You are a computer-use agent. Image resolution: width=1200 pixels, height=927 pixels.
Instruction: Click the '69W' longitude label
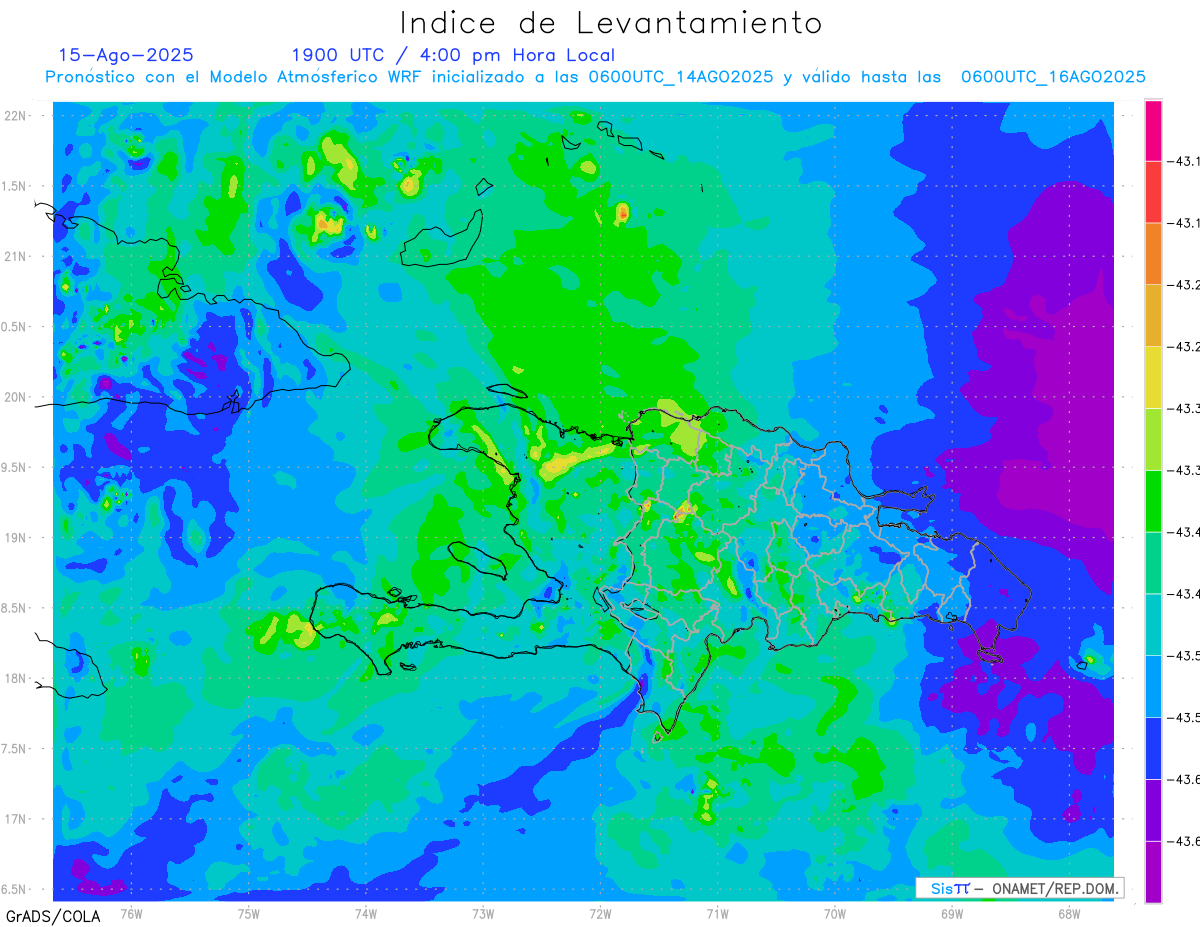(951, 914)
